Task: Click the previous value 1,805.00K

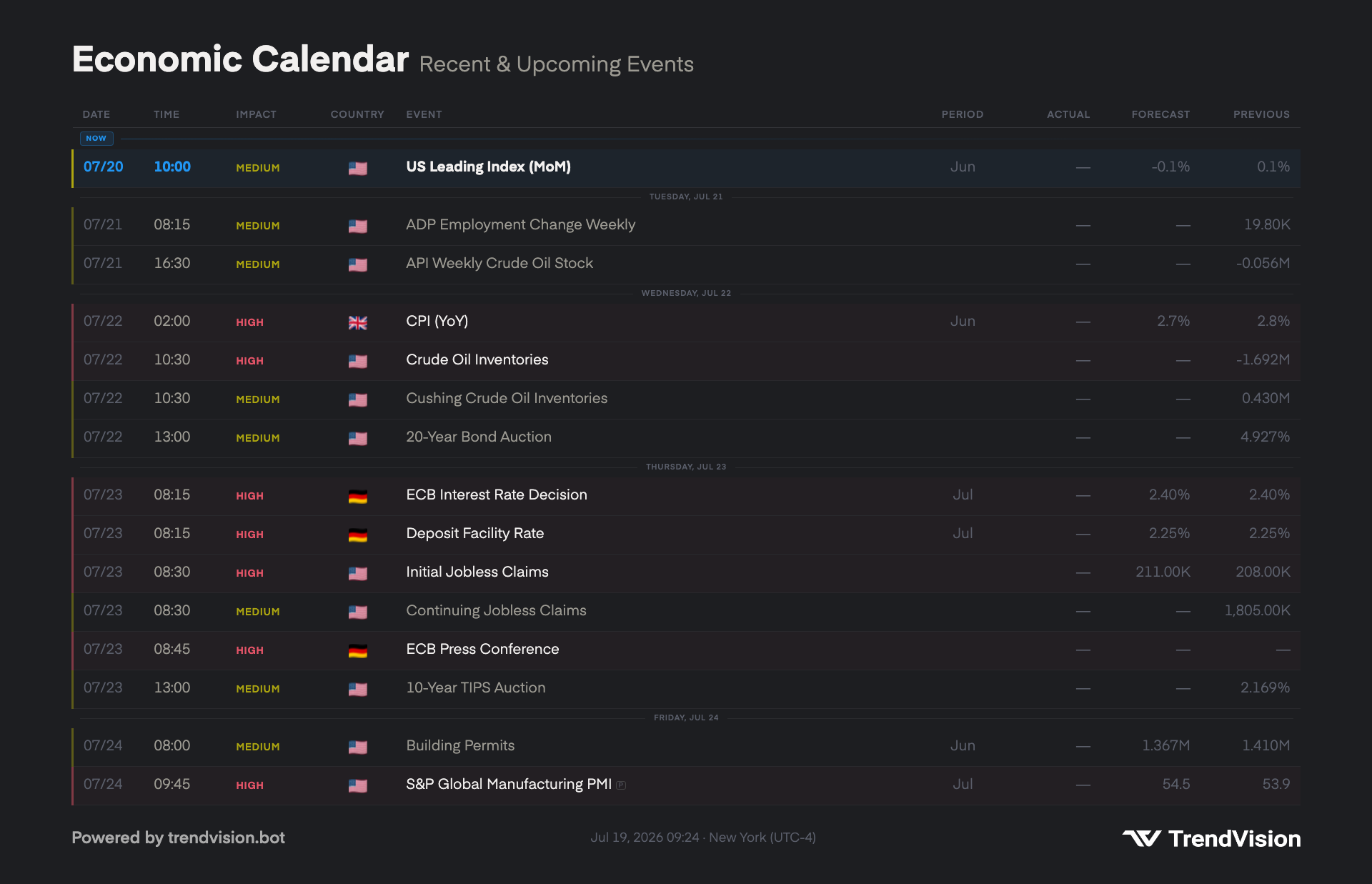Action: [x=1258, y=610]
